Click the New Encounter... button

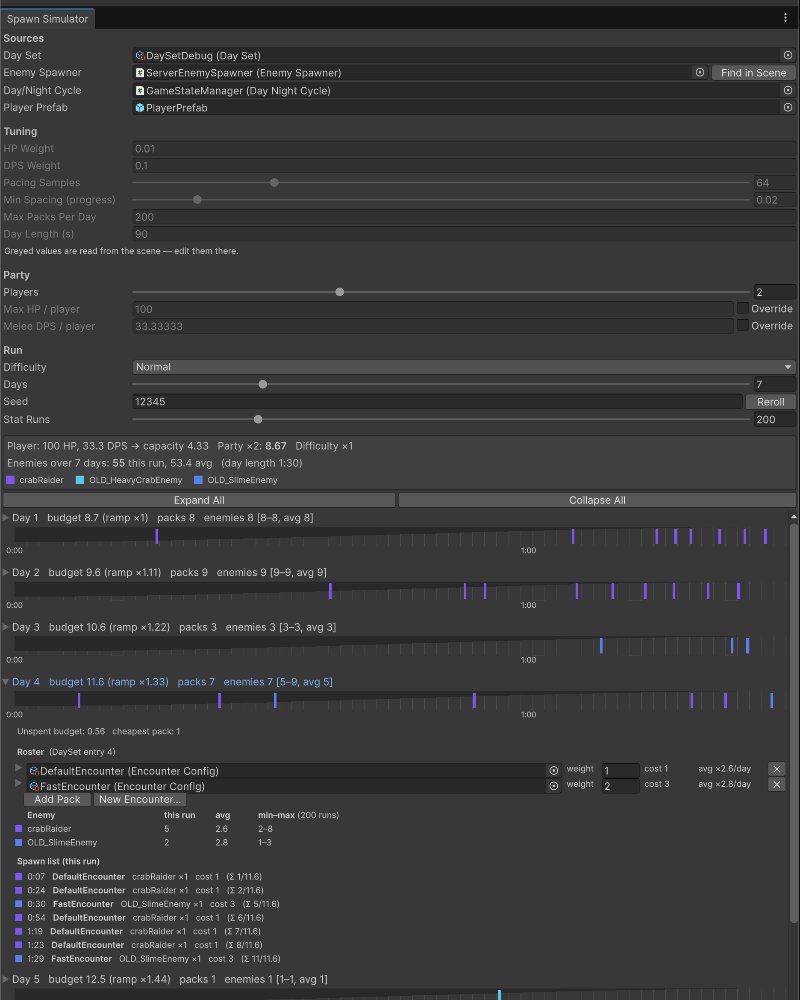140,800
